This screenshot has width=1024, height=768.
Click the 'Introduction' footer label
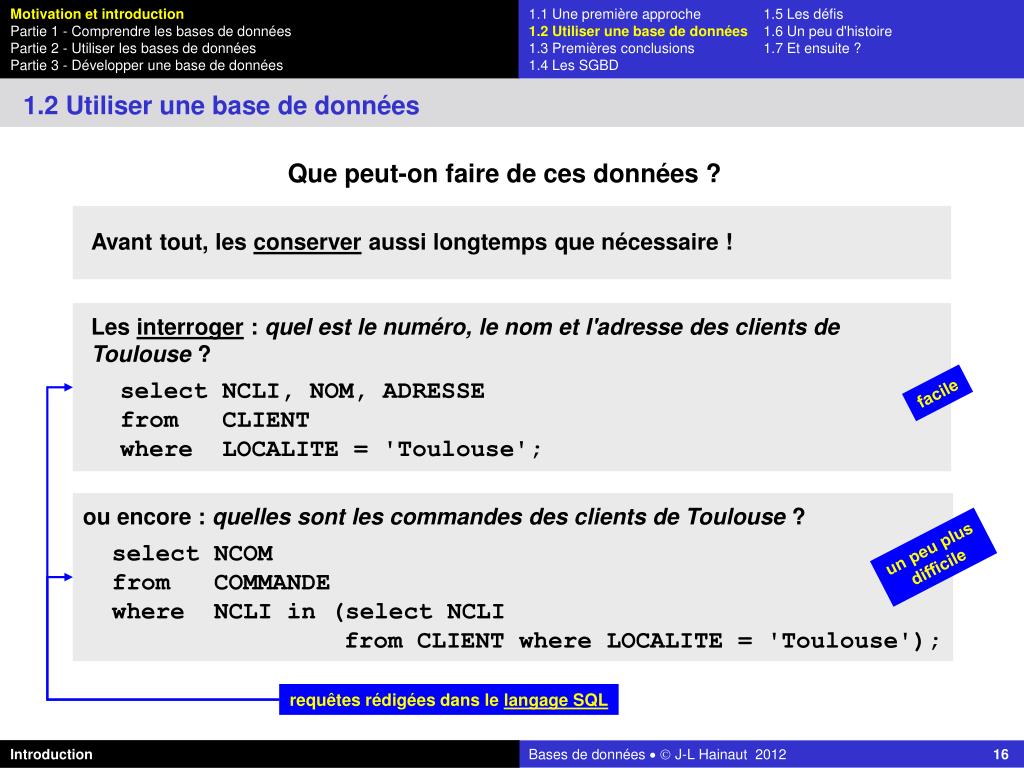[51, 754]
